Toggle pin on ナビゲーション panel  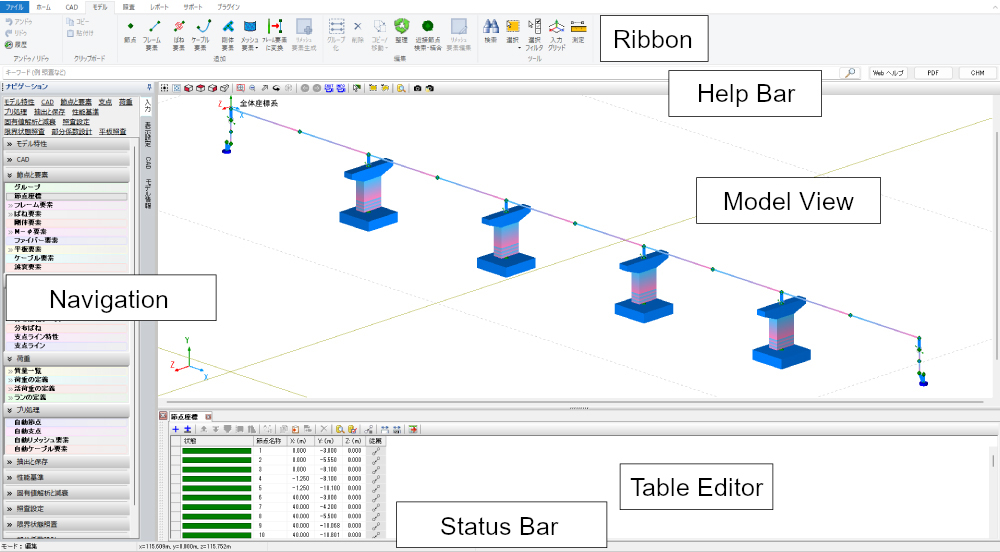(149, 88)
